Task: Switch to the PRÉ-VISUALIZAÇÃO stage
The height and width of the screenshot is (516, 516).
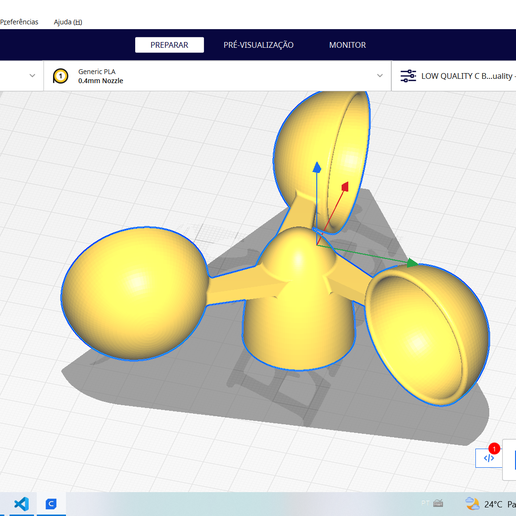Action: [x=258, y=45]
